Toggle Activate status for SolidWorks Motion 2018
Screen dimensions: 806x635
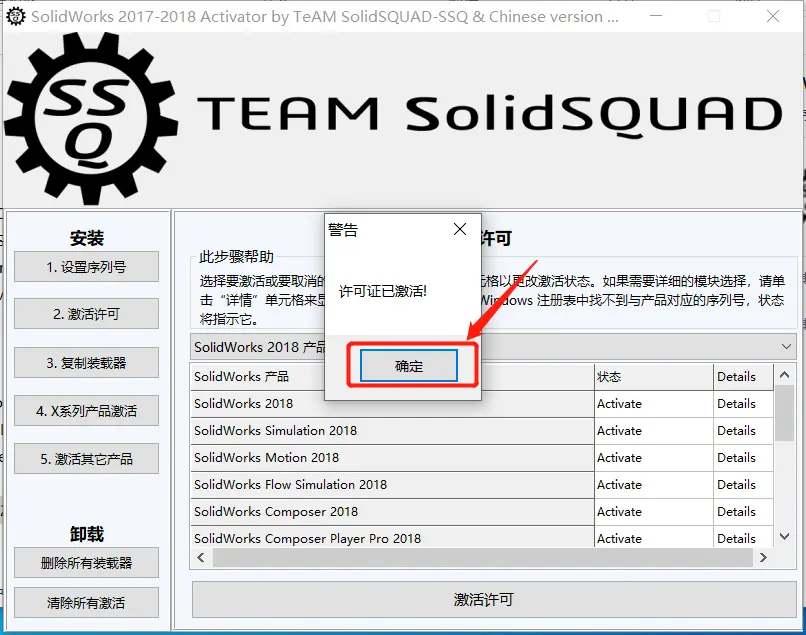coord(653,458)
